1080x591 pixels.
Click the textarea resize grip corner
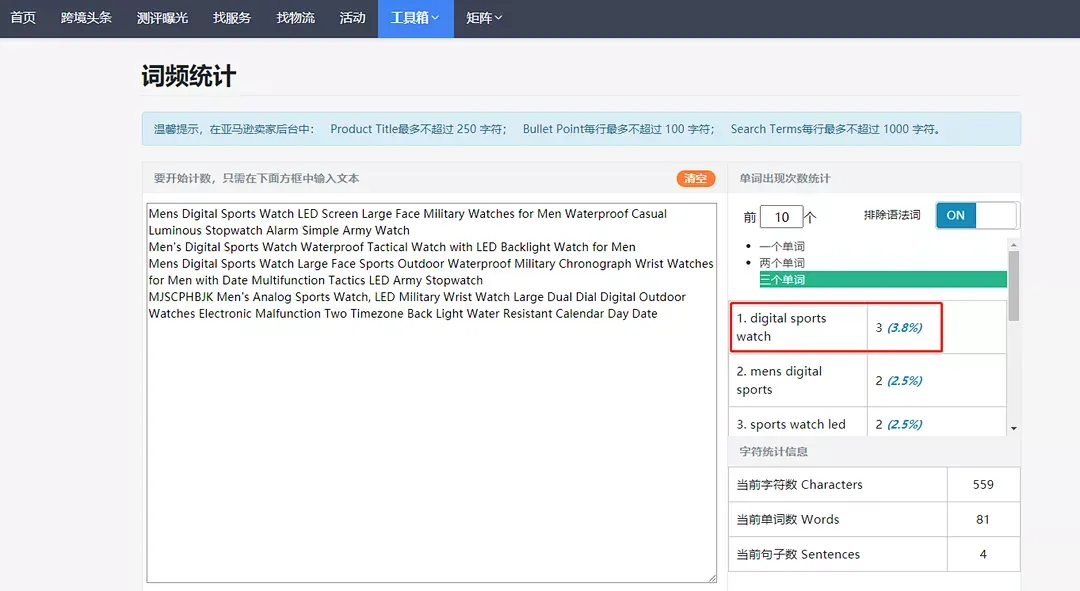(712, 579)
